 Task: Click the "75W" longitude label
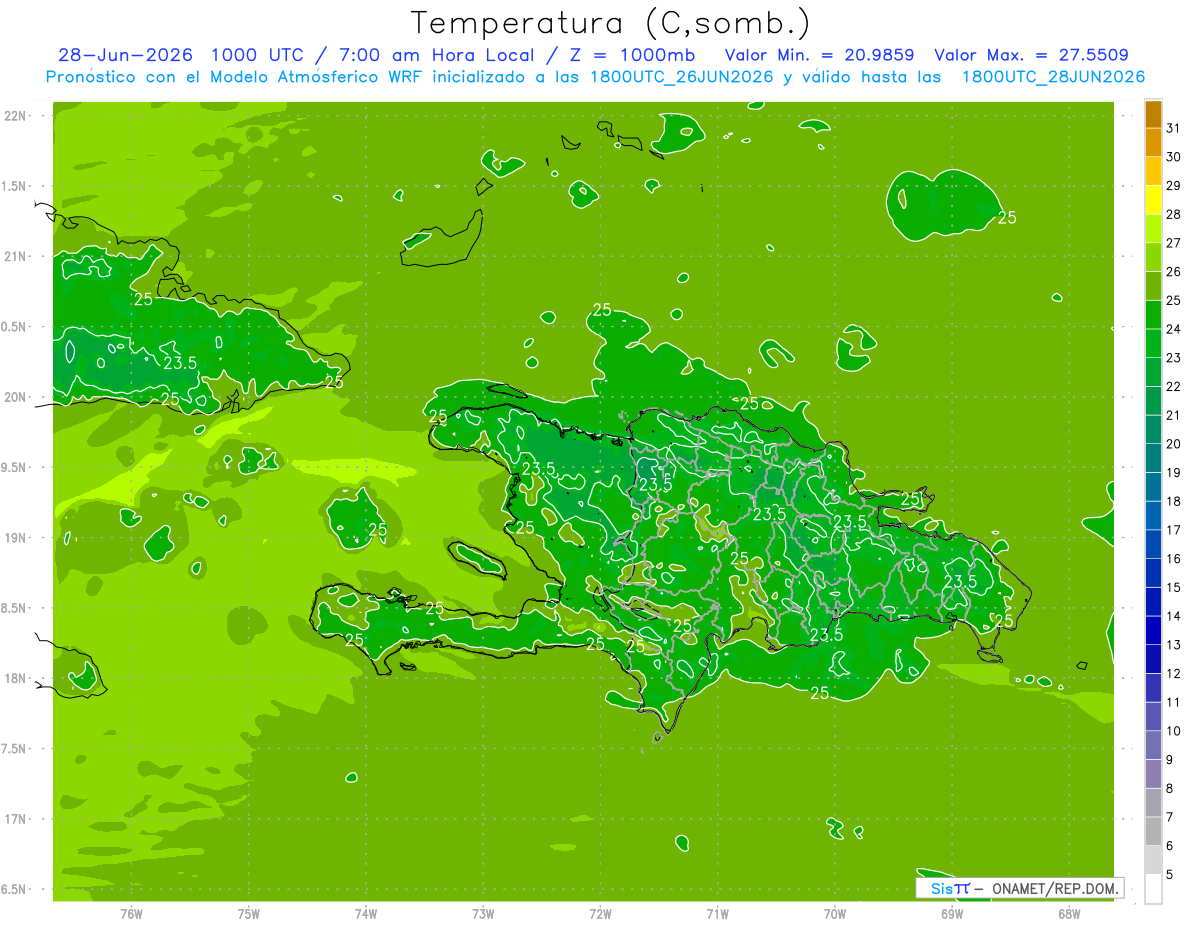point(249,913)
